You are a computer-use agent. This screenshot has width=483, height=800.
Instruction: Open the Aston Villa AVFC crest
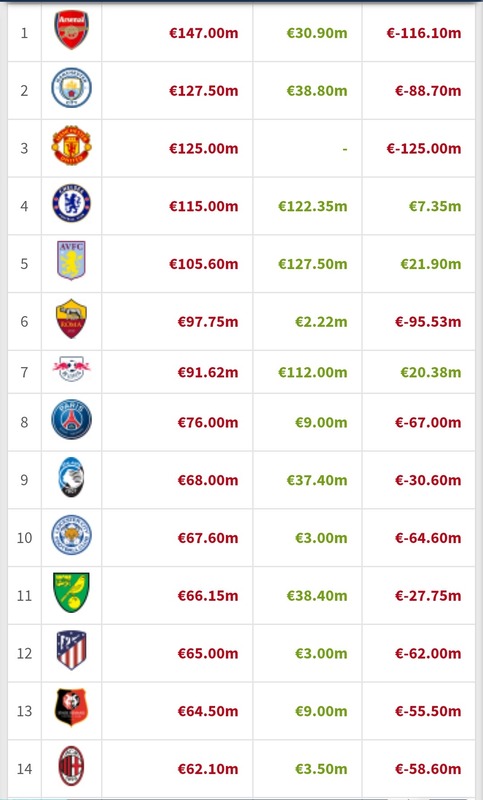point(71,260)
